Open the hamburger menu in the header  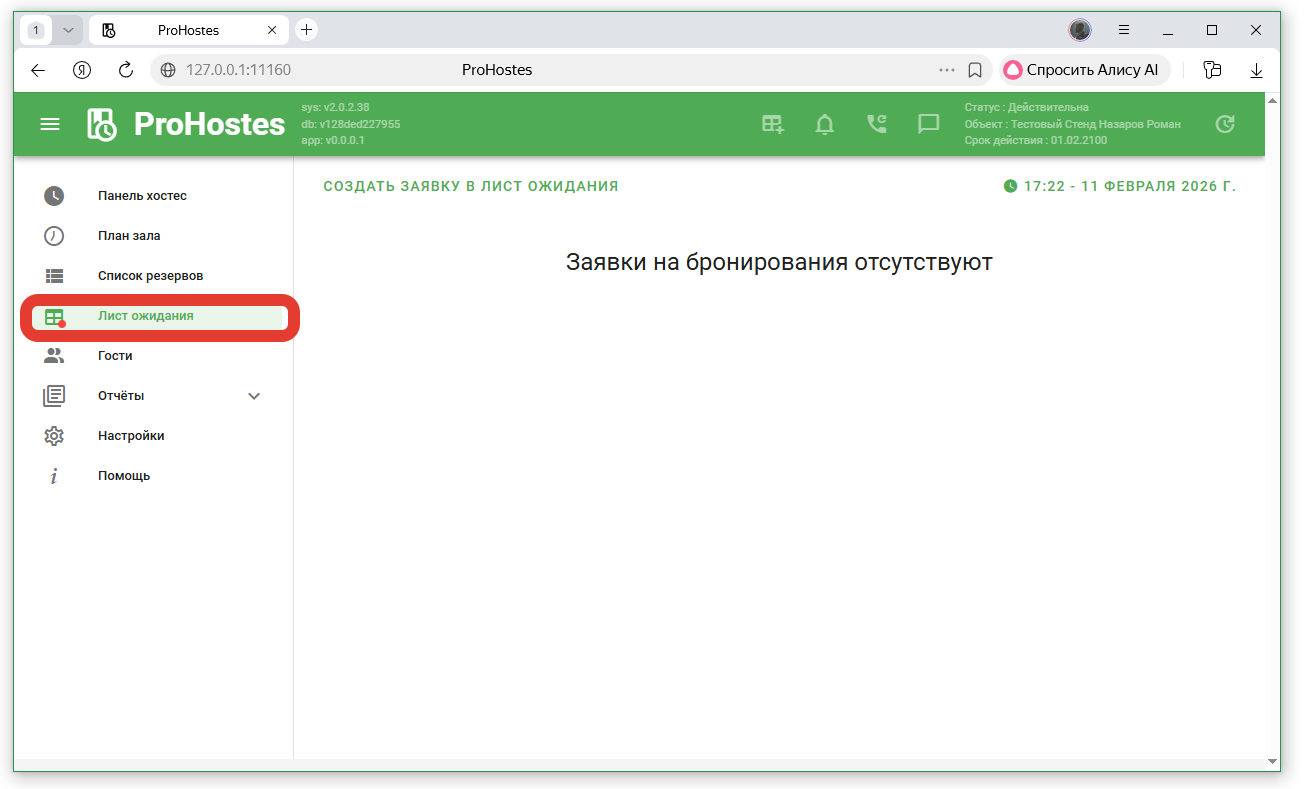point(49,124)
